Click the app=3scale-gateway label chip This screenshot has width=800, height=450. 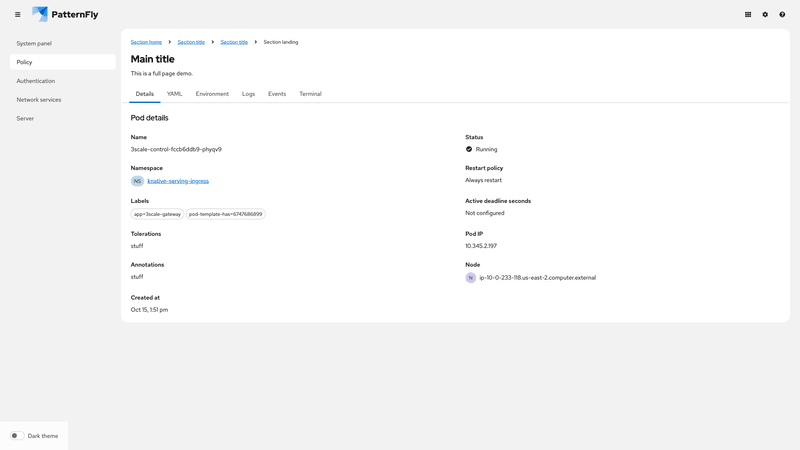click(158, 214)
